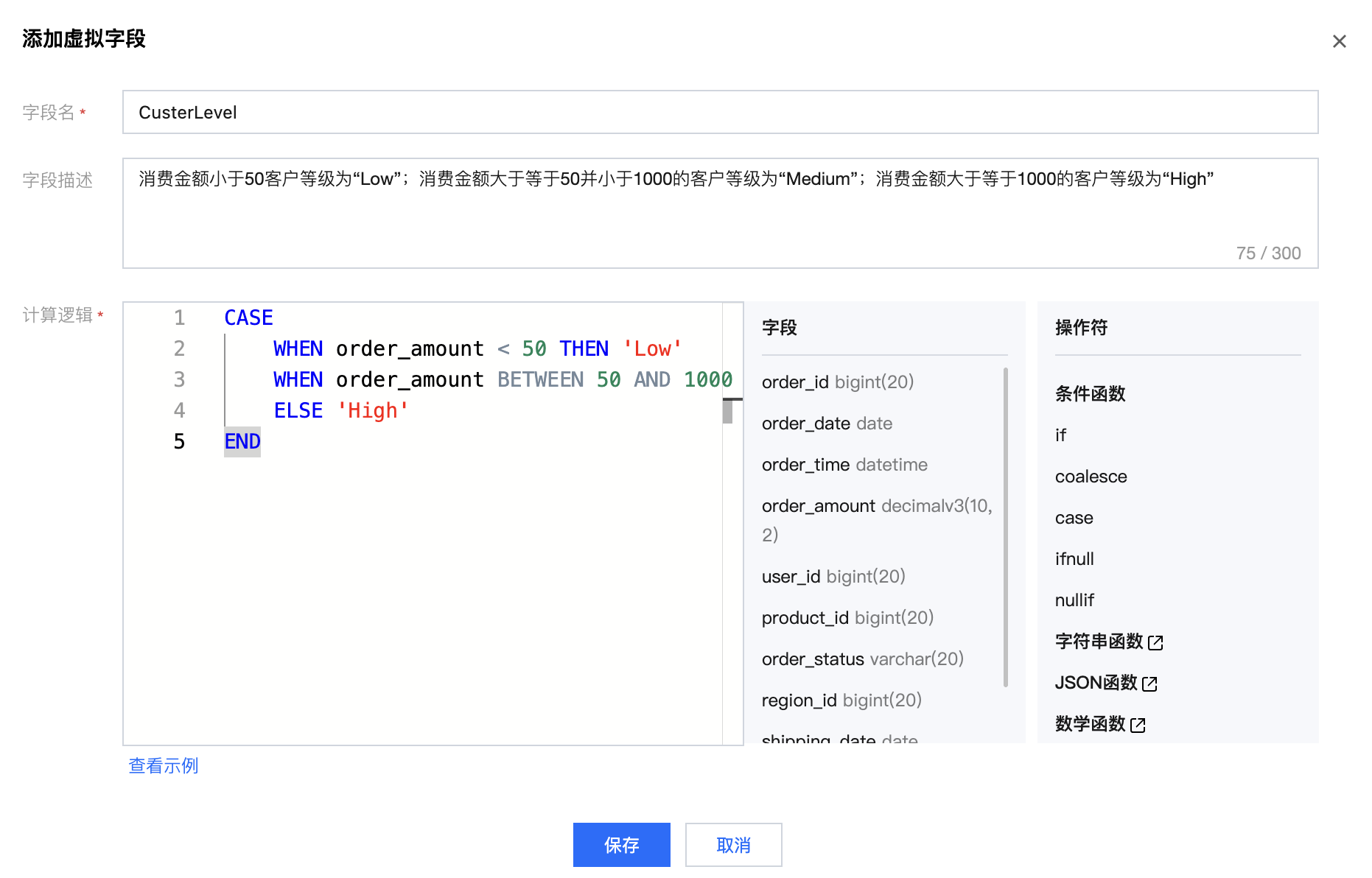
Task: Close the 添加虚拟字段 dialog
Action: click(x=1339, y=41)
